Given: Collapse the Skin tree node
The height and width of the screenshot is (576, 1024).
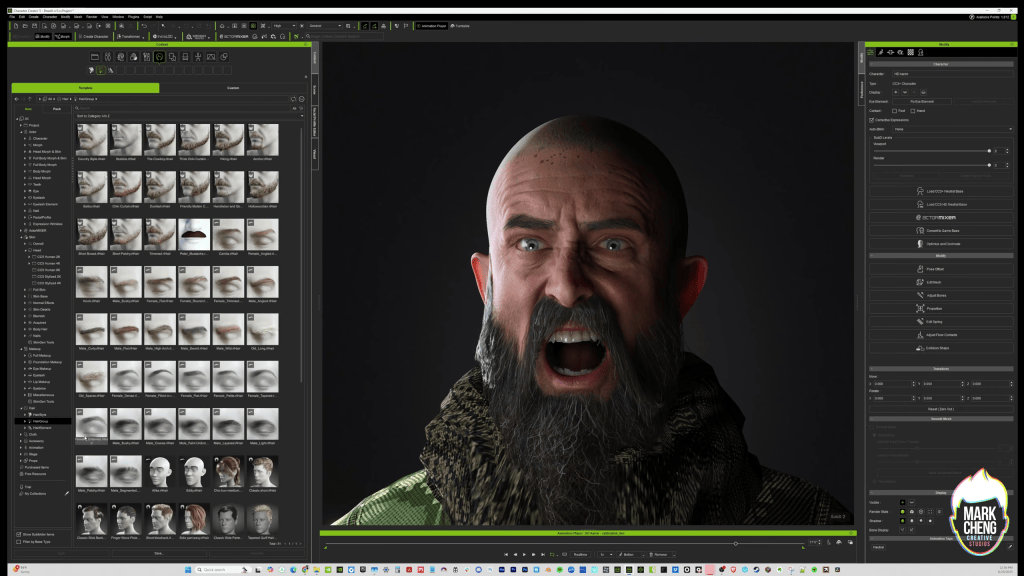Looking at the screenshot, I should (21, 237).
